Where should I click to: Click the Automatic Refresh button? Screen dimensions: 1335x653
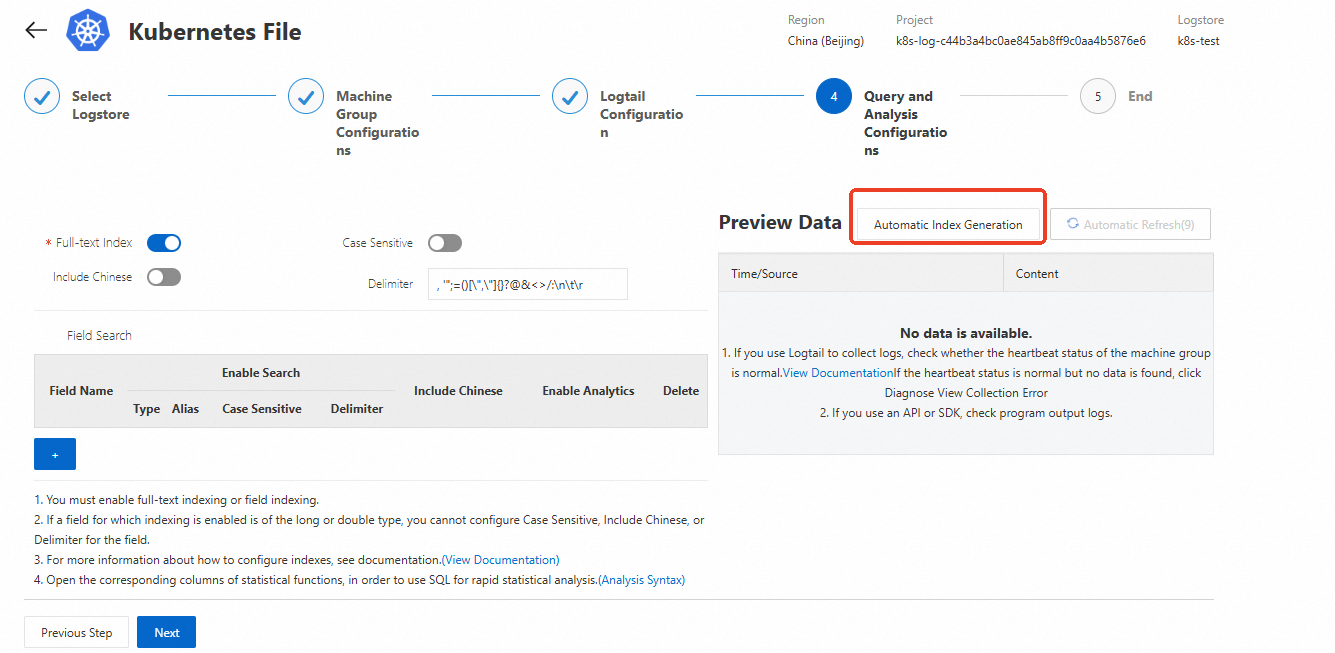pyautogui.click(x=1130, y=225)
